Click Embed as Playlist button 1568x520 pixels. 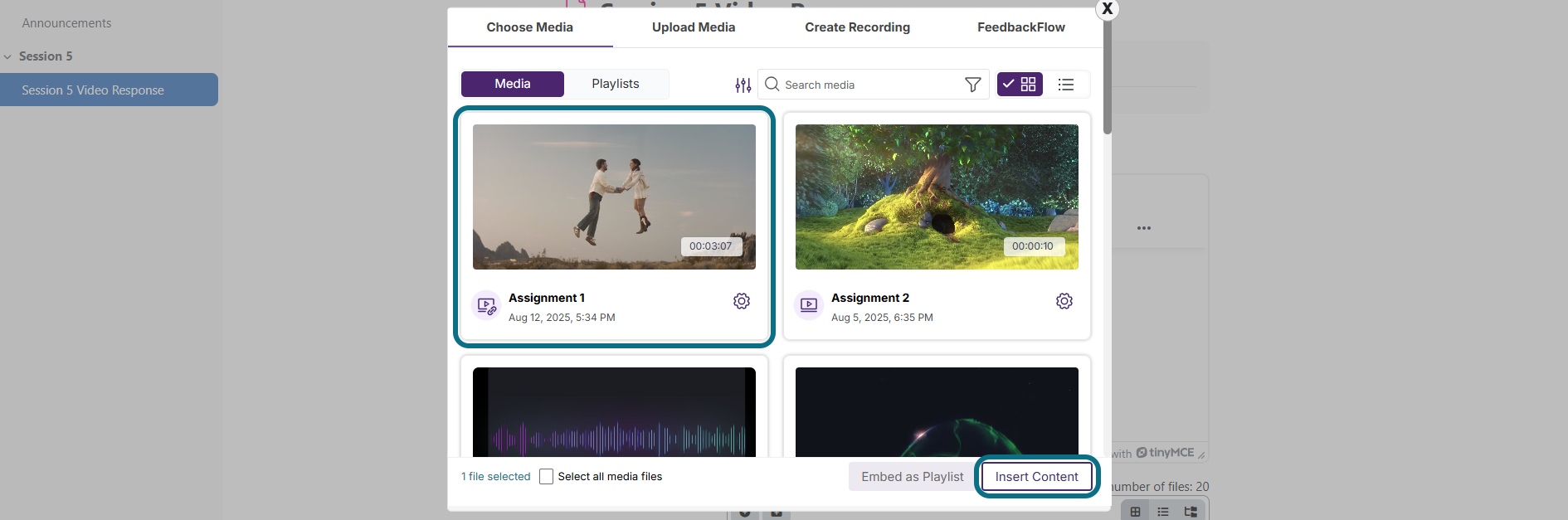pos(913,477)
